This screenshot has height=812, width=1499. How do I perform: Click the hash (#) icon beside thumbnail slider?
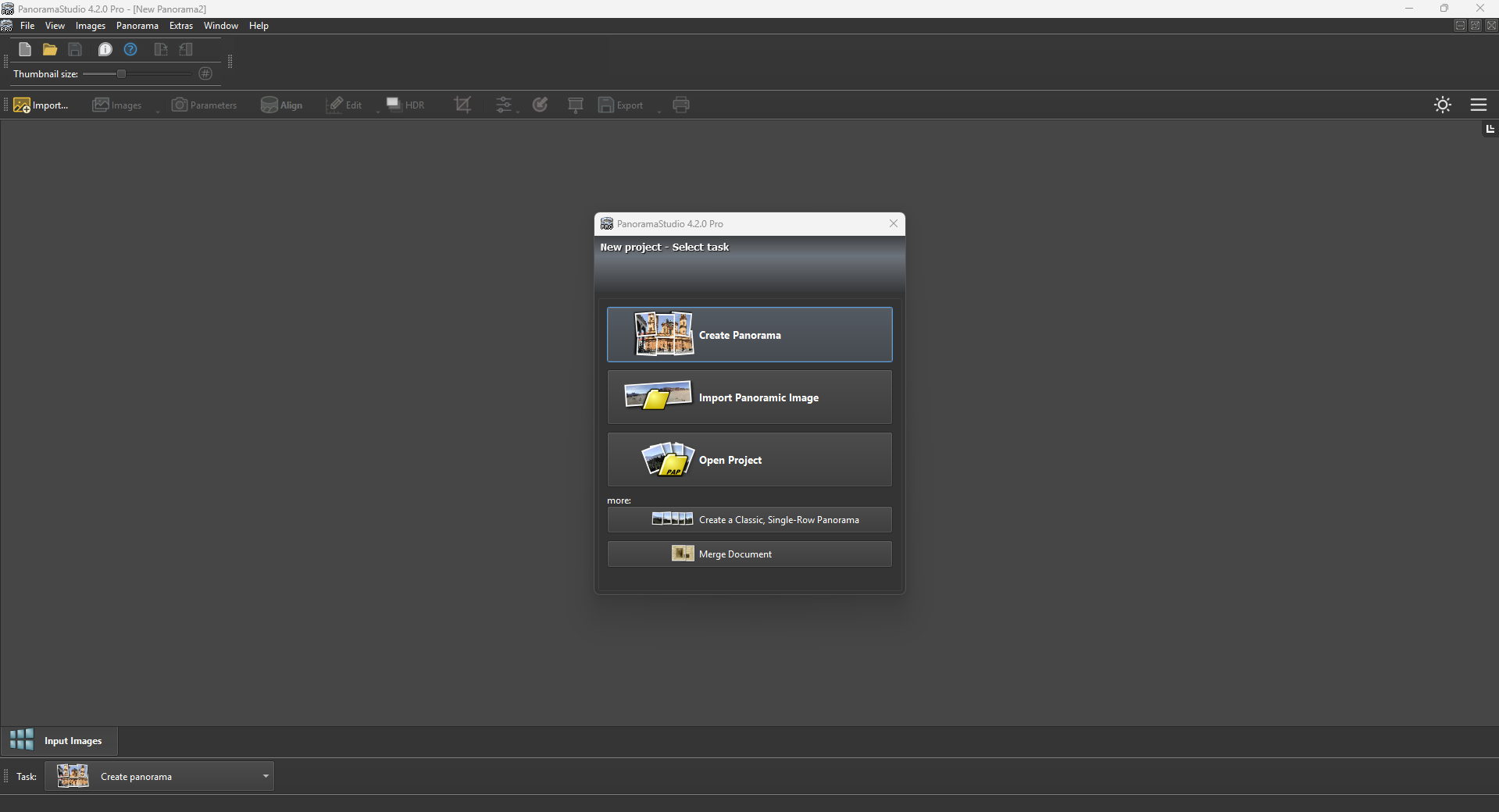[x=205, y=73]
